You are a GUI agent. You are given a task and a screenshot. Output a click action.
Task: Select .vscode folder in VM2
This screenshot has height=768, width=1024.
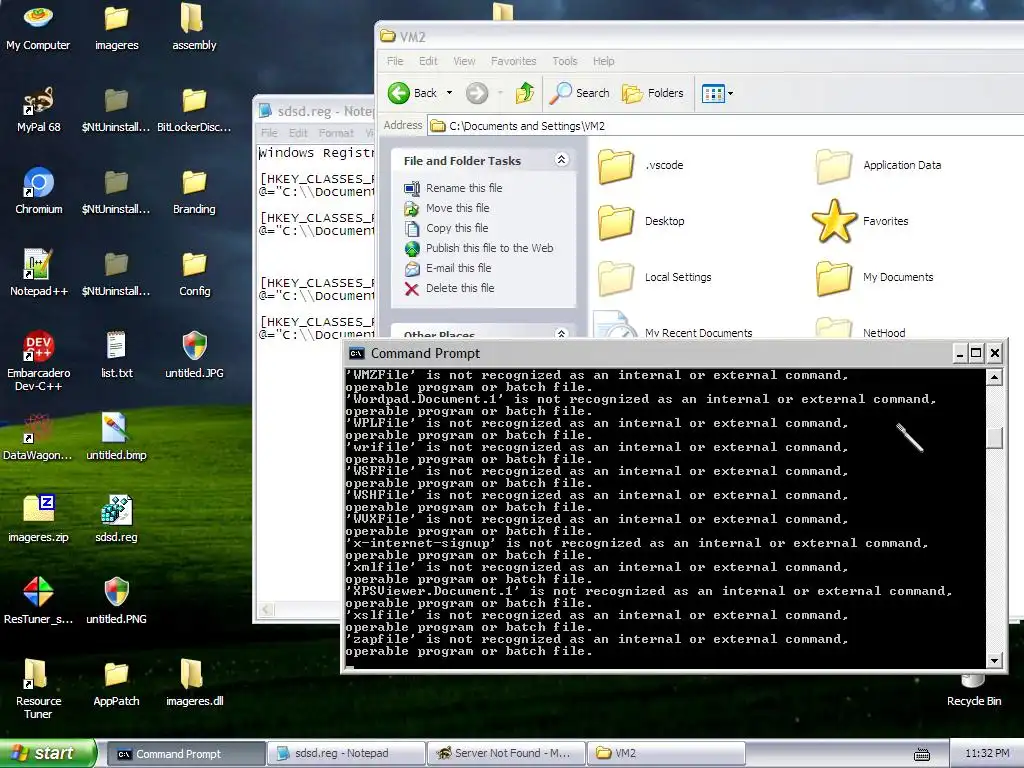(x=640, y=165)
